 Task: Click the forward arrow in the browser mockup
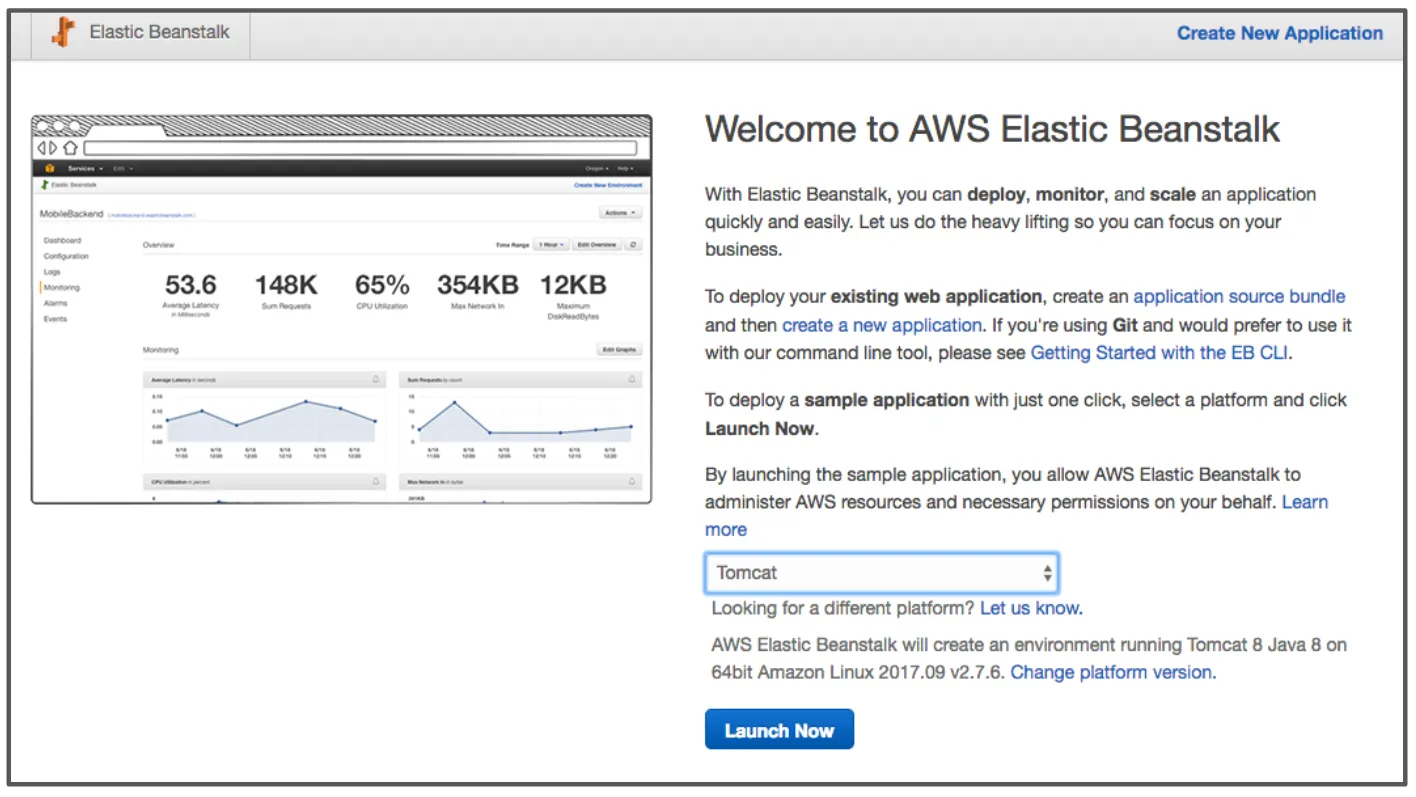coord(52,147)
